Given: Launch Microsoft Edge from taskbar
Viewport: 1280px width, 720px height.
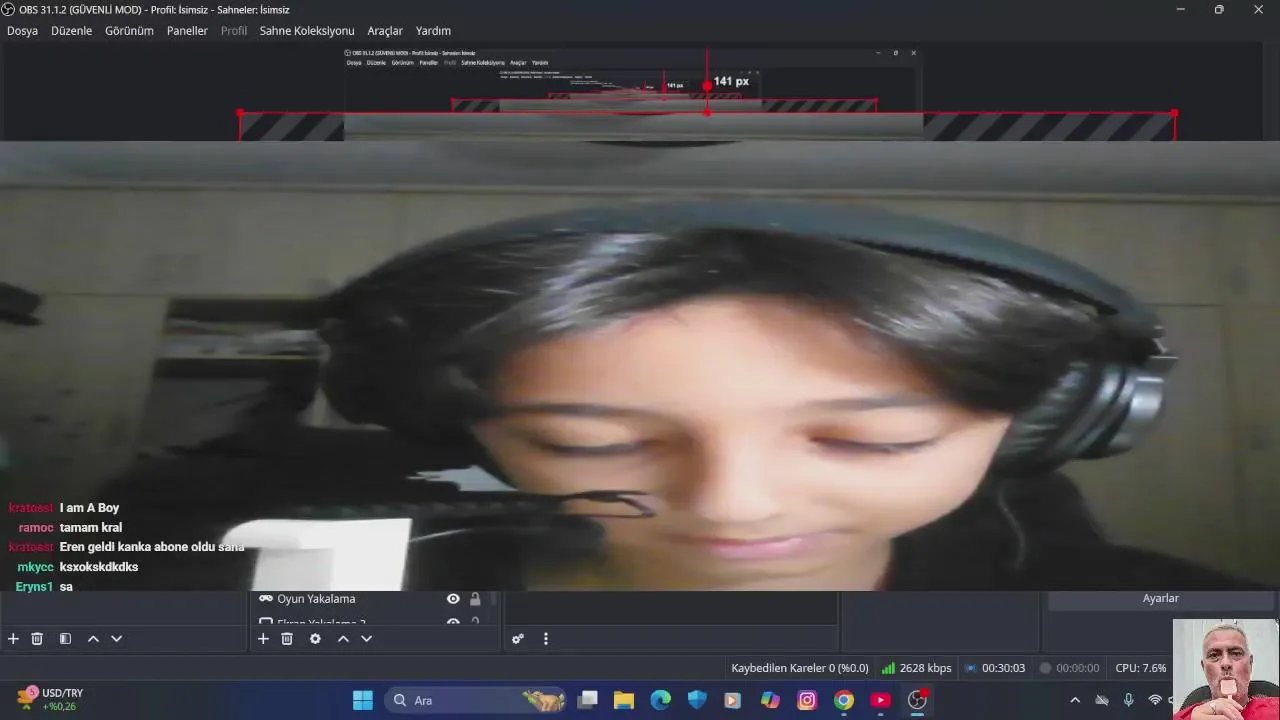Looking at the screenshot, I should click(661, 700).
